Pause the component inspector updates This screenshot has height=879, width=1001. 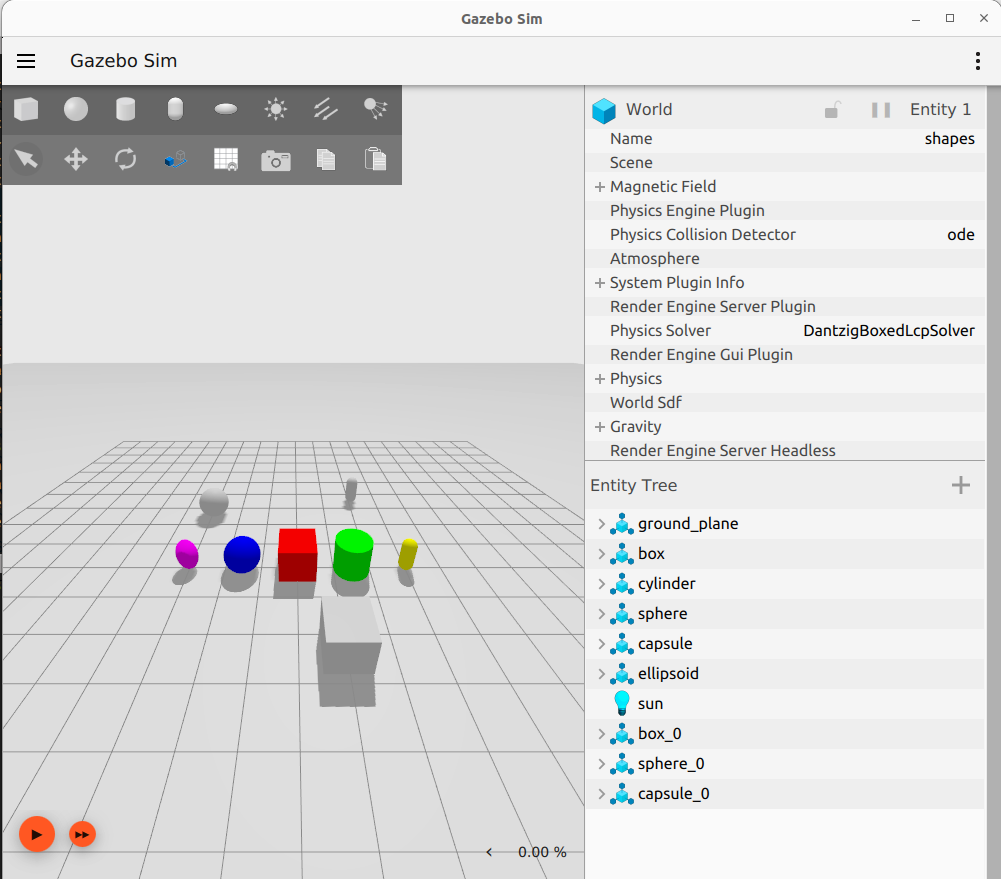[881, 110]
